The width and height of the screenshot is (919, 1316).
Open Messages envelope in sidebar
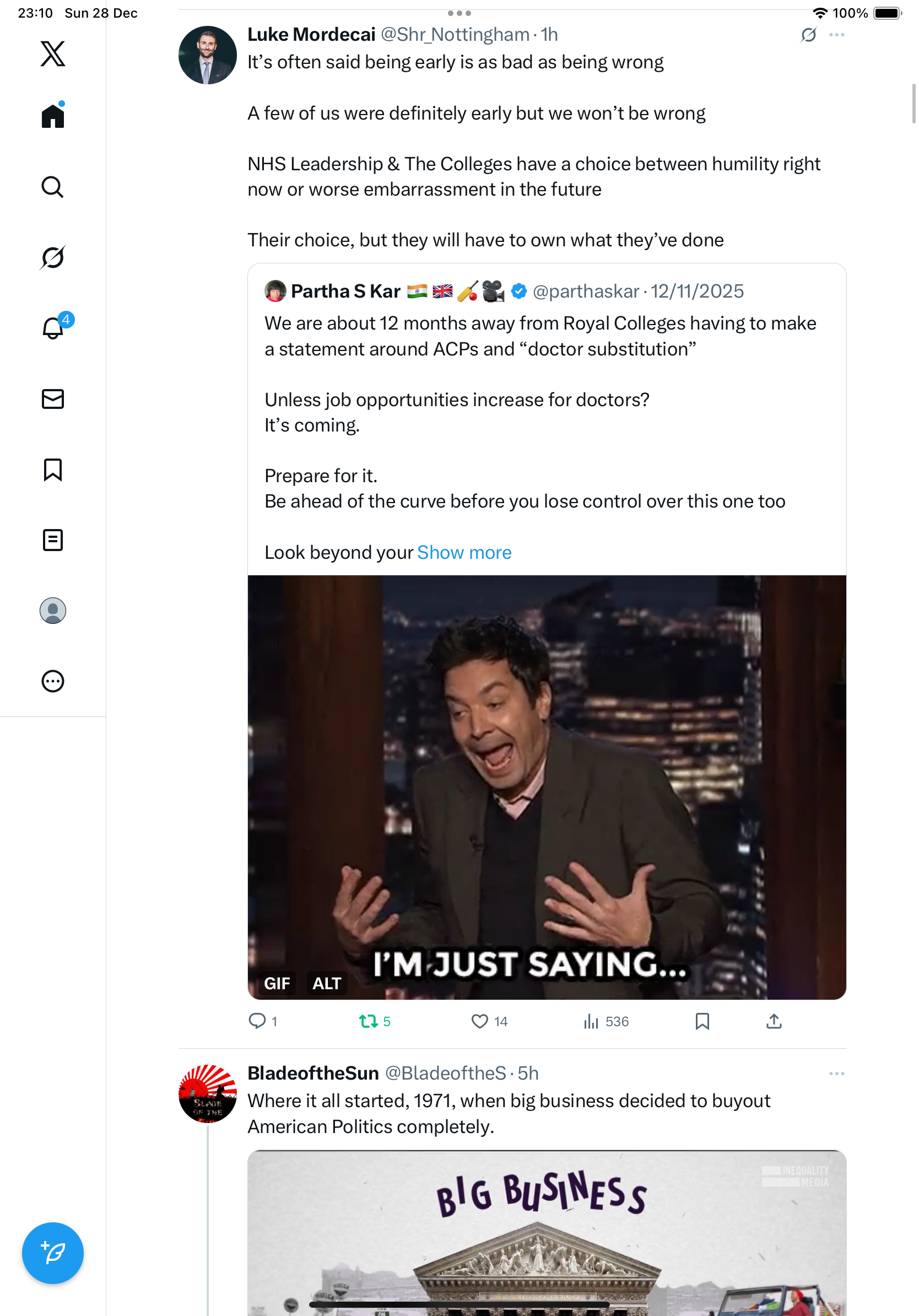[x=53, y=399]
